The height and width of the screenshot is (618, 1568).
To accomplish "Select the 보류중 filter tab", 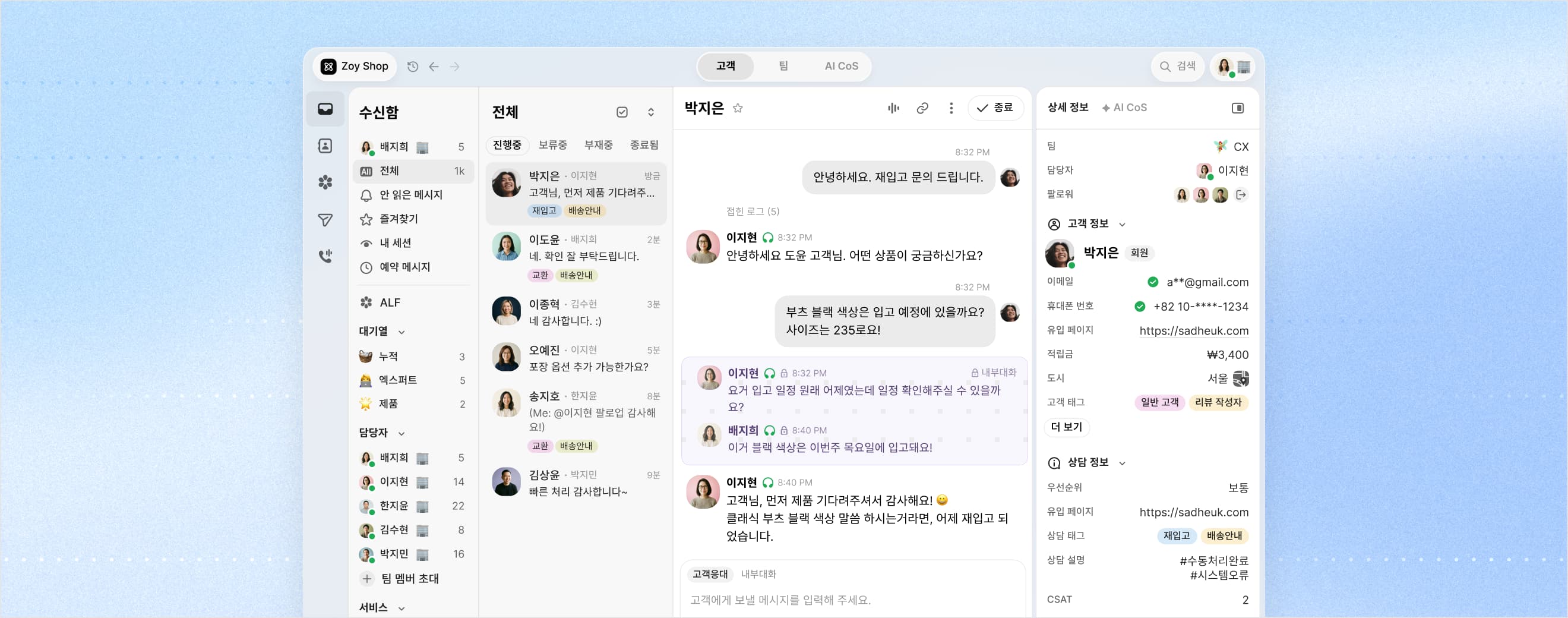I will tap(553, 145).
